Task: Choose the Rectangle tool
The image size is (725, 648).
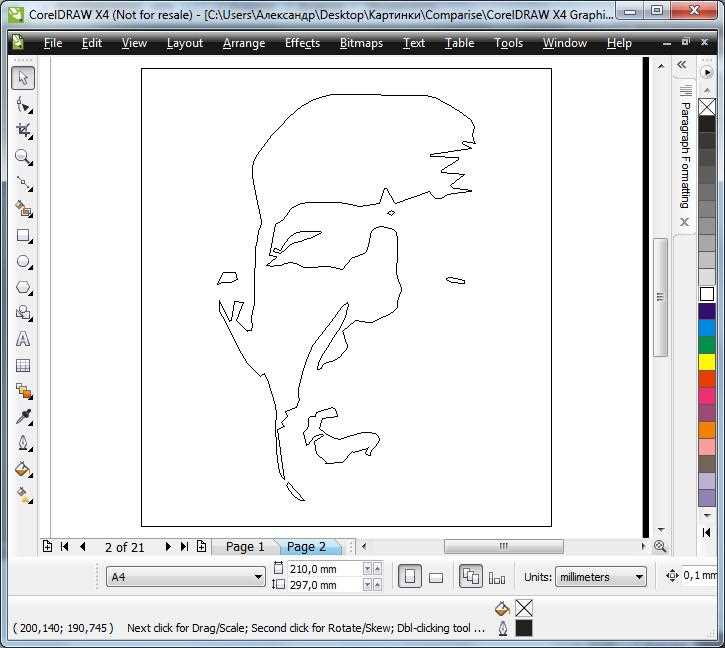Action: coord(23,236)
